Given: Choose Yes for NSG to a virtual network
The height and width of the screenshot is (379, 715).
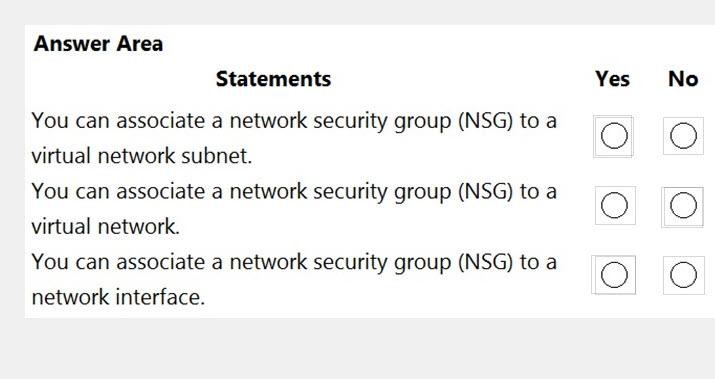Looking at the screenshot, I should [x=614, y=205].
